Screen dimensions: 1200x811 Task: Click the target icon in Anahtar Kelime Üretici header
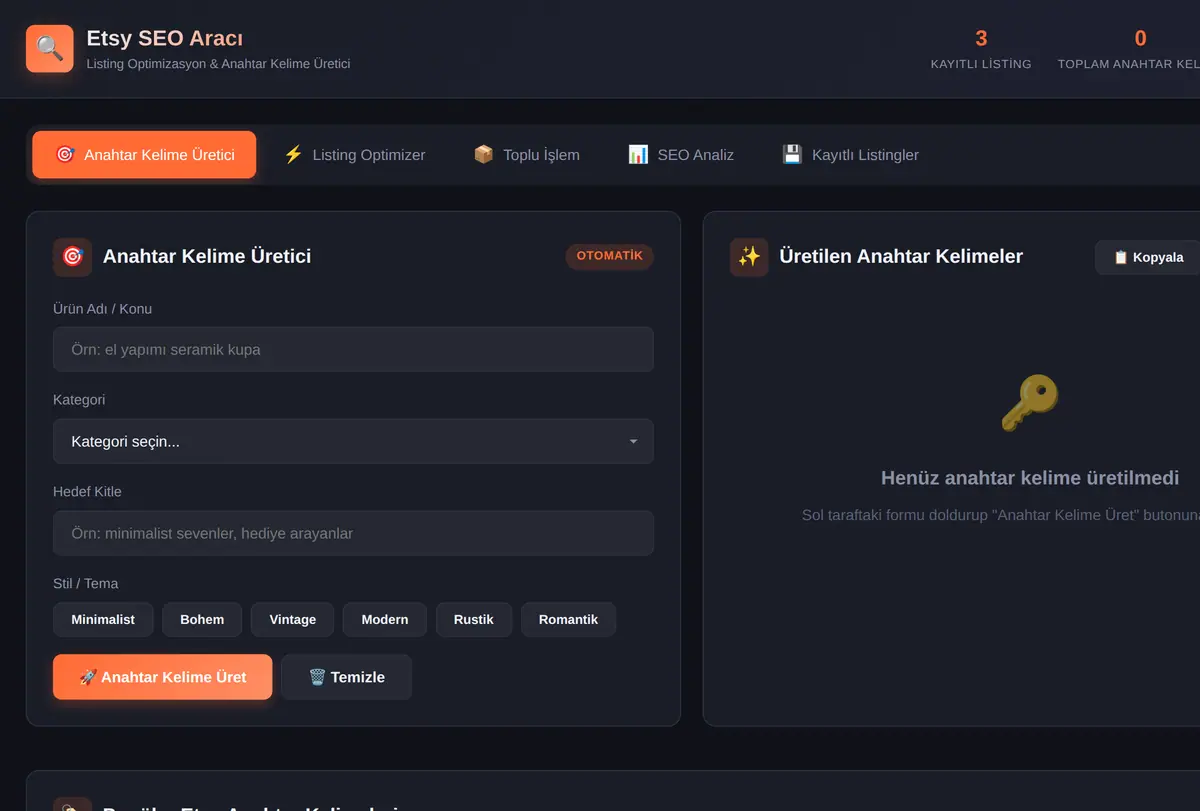point(72,257)
